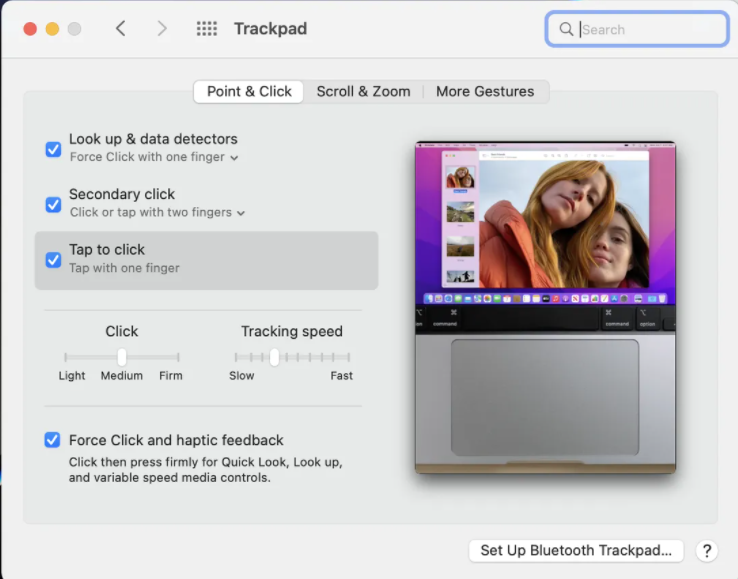Image resolution: width=738 pixels, height=579 pixels.
Task: Click the "Light" click label
Action: pyautogui.click(x=72, y=376)
